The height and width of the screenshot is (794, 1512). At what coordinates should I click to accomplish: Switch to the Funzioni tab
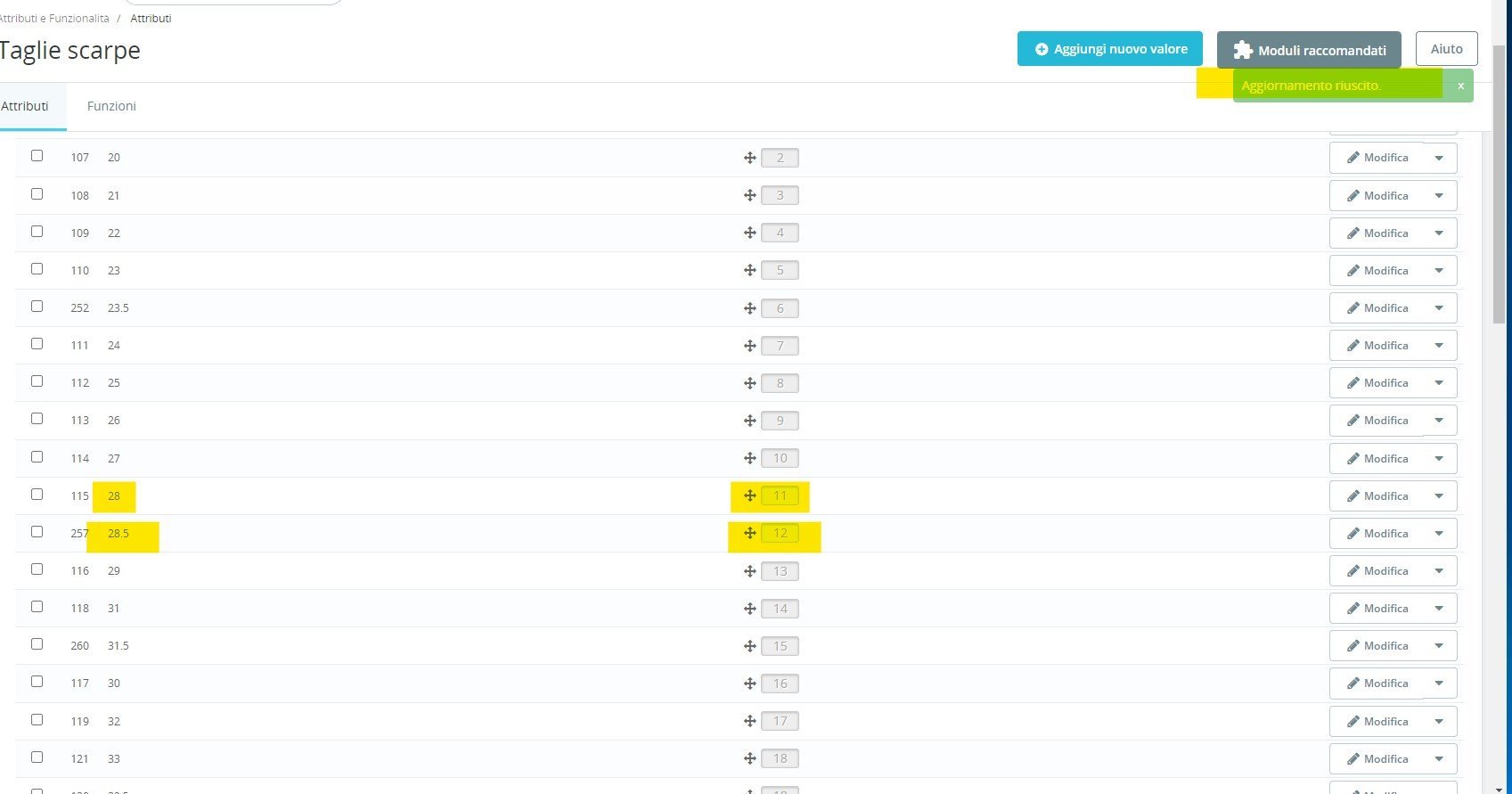click(111, 106)
